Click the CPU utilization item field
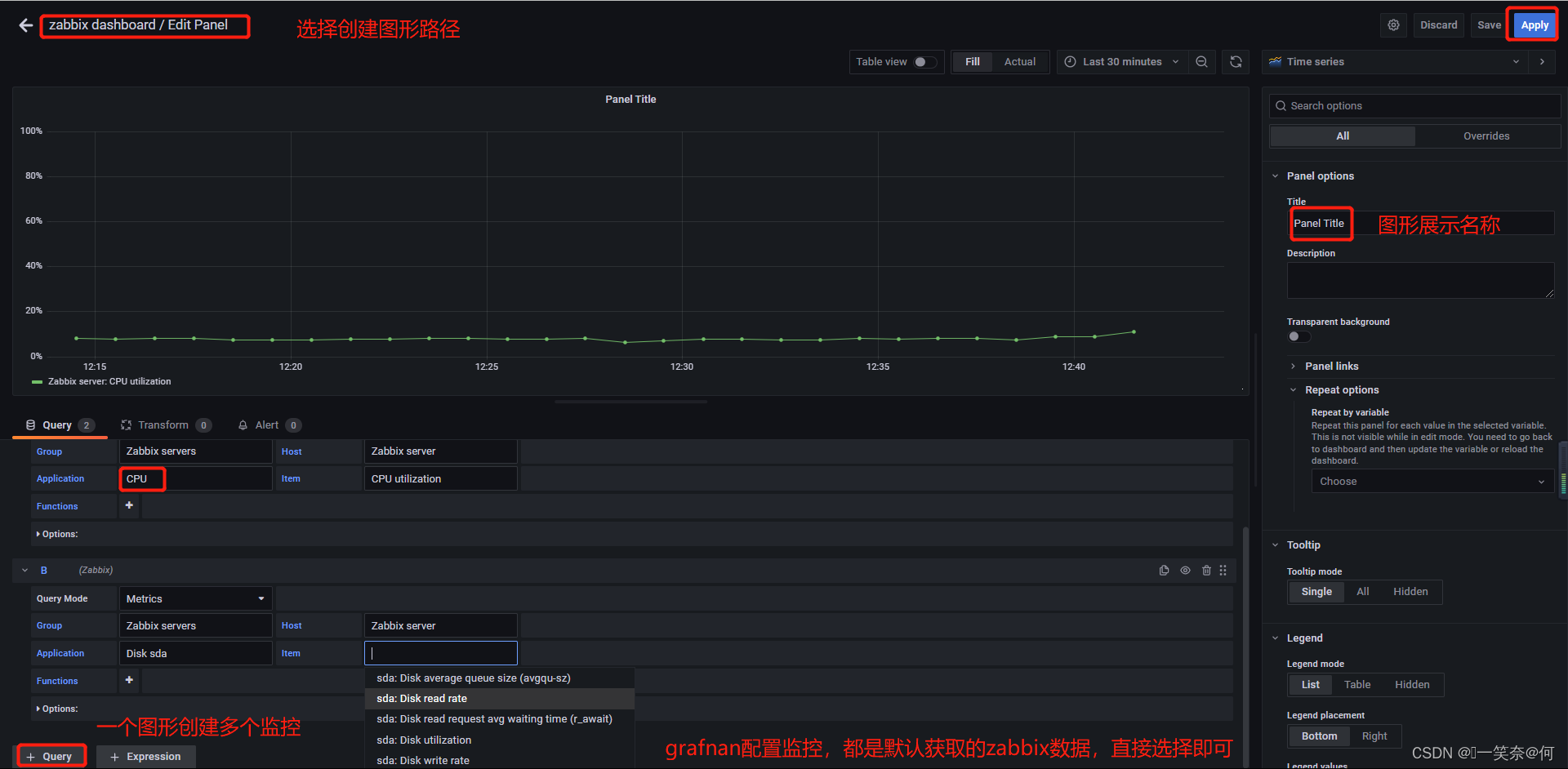This screenshot has width=1568, height=769. [x=440, y=478]
